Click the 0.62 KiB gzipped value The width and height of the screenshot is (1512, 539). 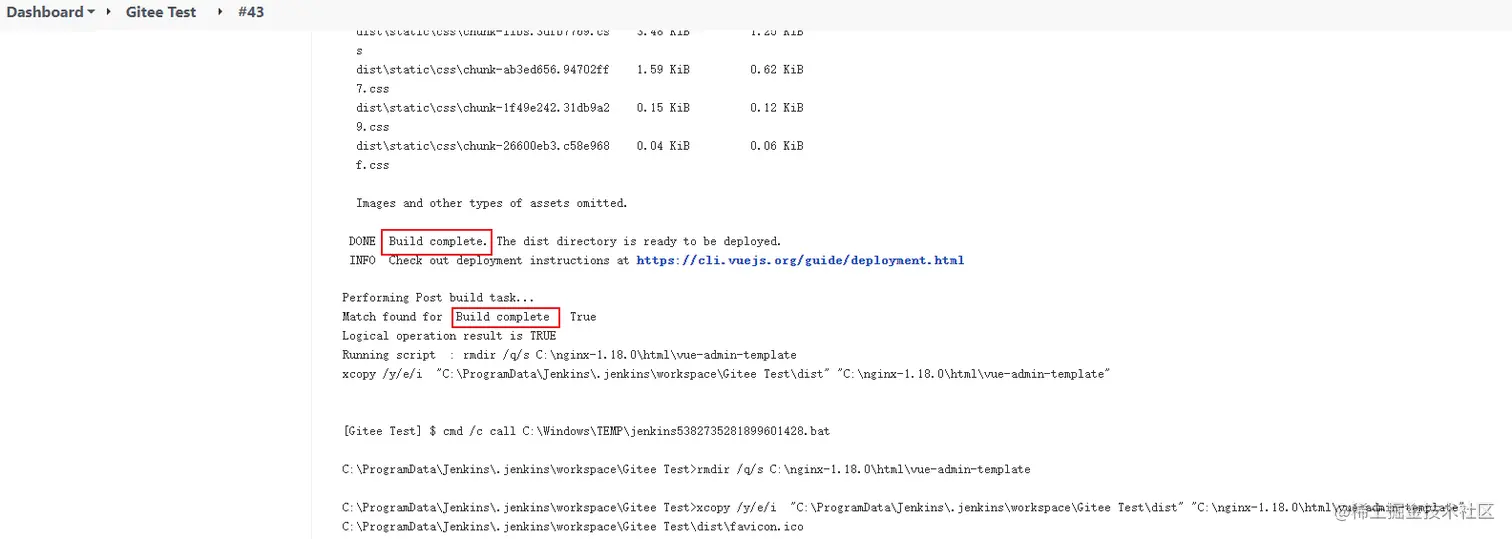pos(777,70)
